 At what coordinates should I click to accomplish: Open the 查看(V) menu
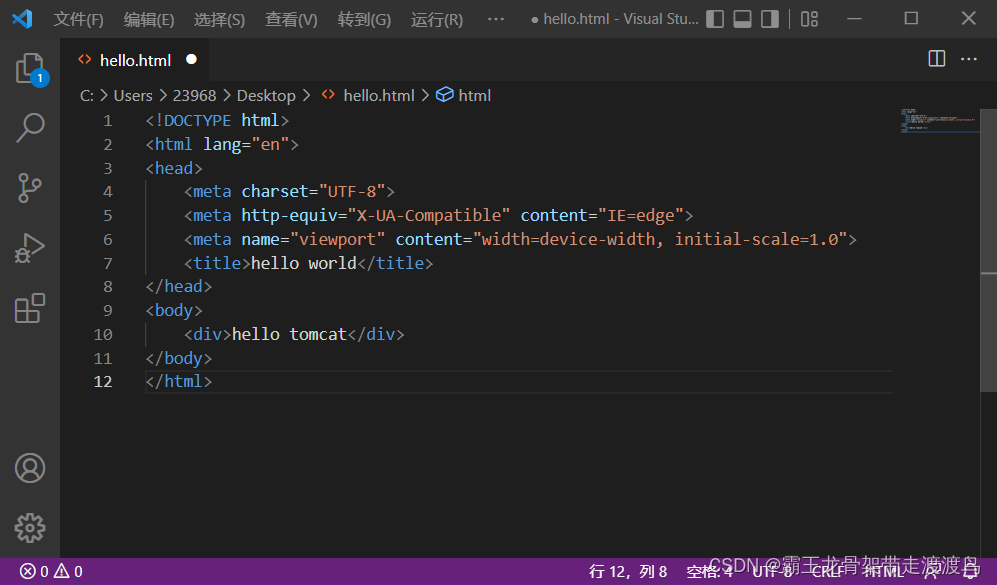coord(291,20)
